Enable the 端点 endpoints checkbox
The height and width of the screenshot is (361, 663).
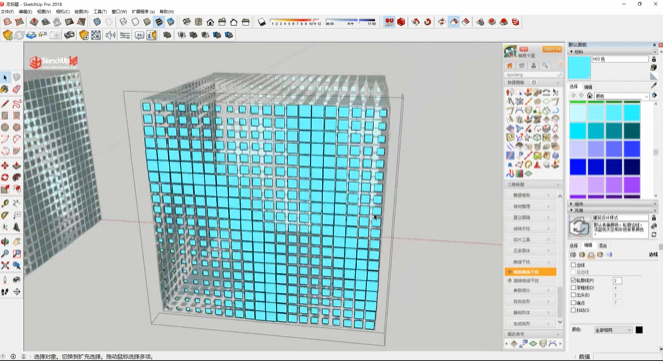(573, 303)
